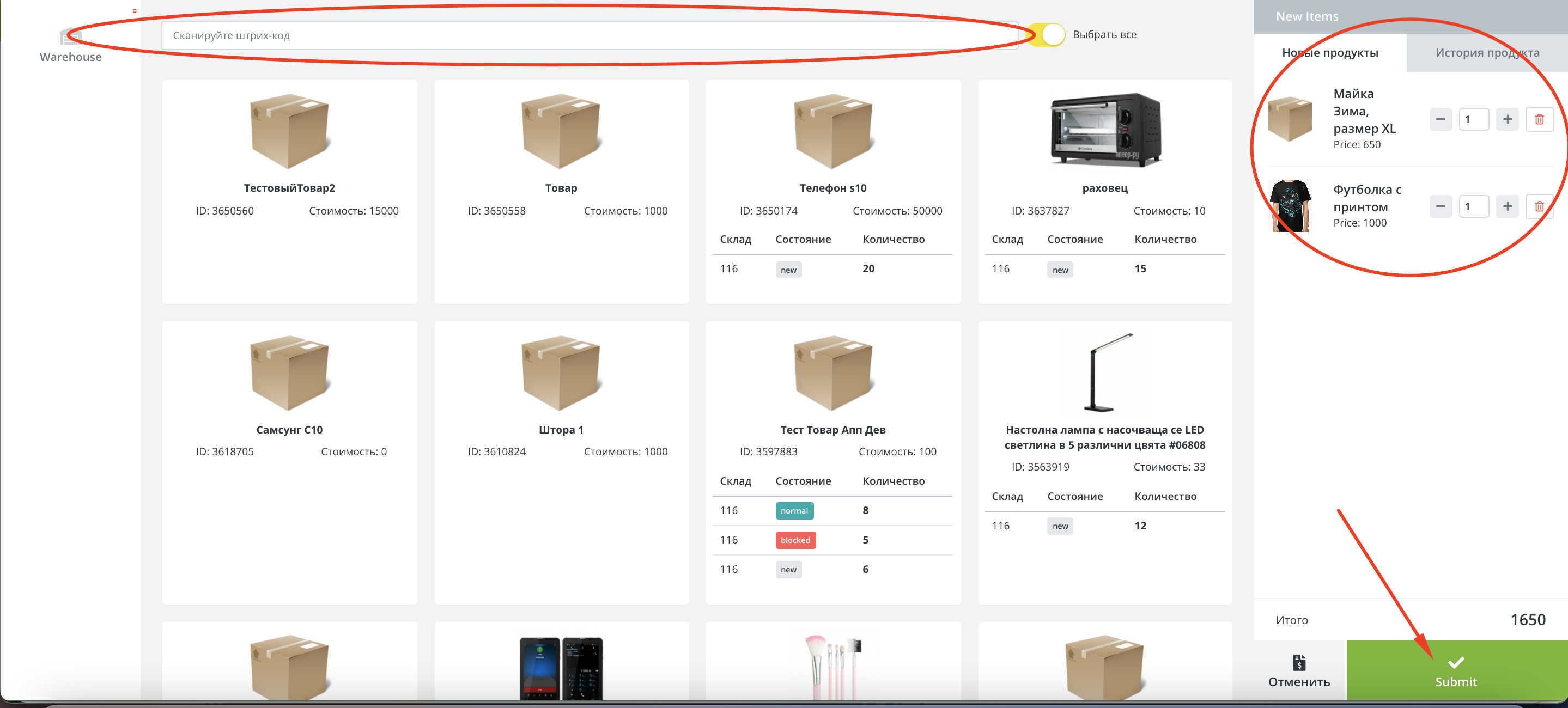Click the Футболка с принтом t-shirt thumbnail
The image size is (1568, 708).
click(1290, 205)
